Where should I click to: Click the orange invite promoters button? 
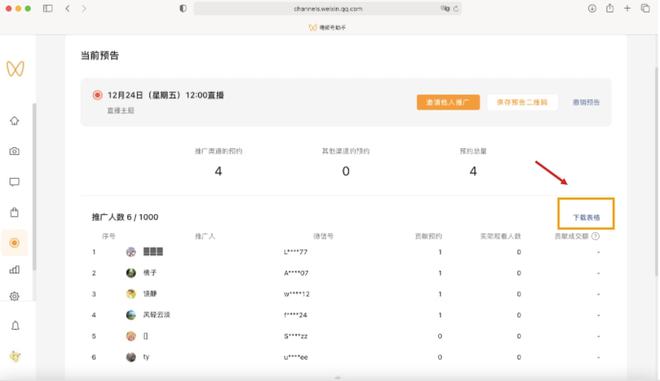click(x=448, y=102)
